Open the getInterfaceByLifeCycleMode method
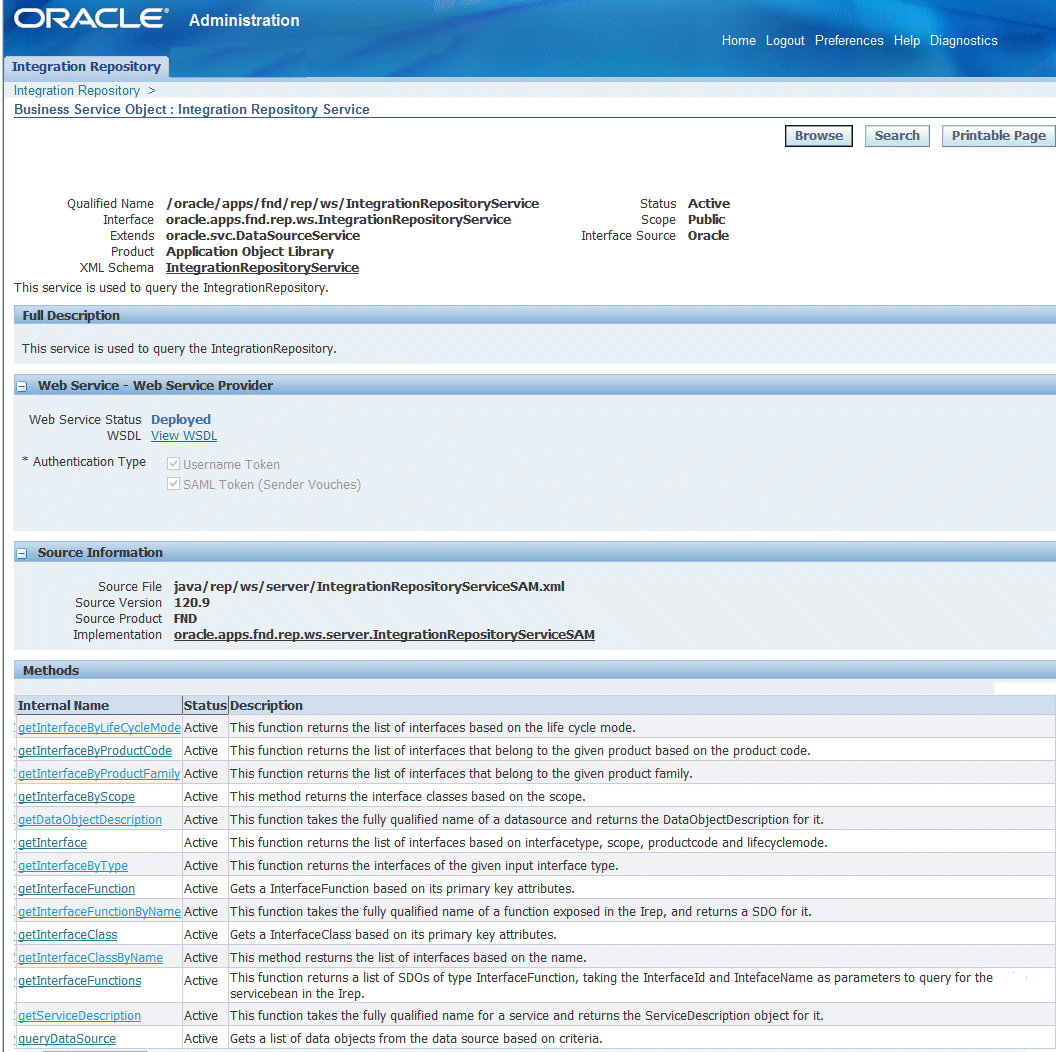This screenshot has width=1056, height=1052. 99,727
